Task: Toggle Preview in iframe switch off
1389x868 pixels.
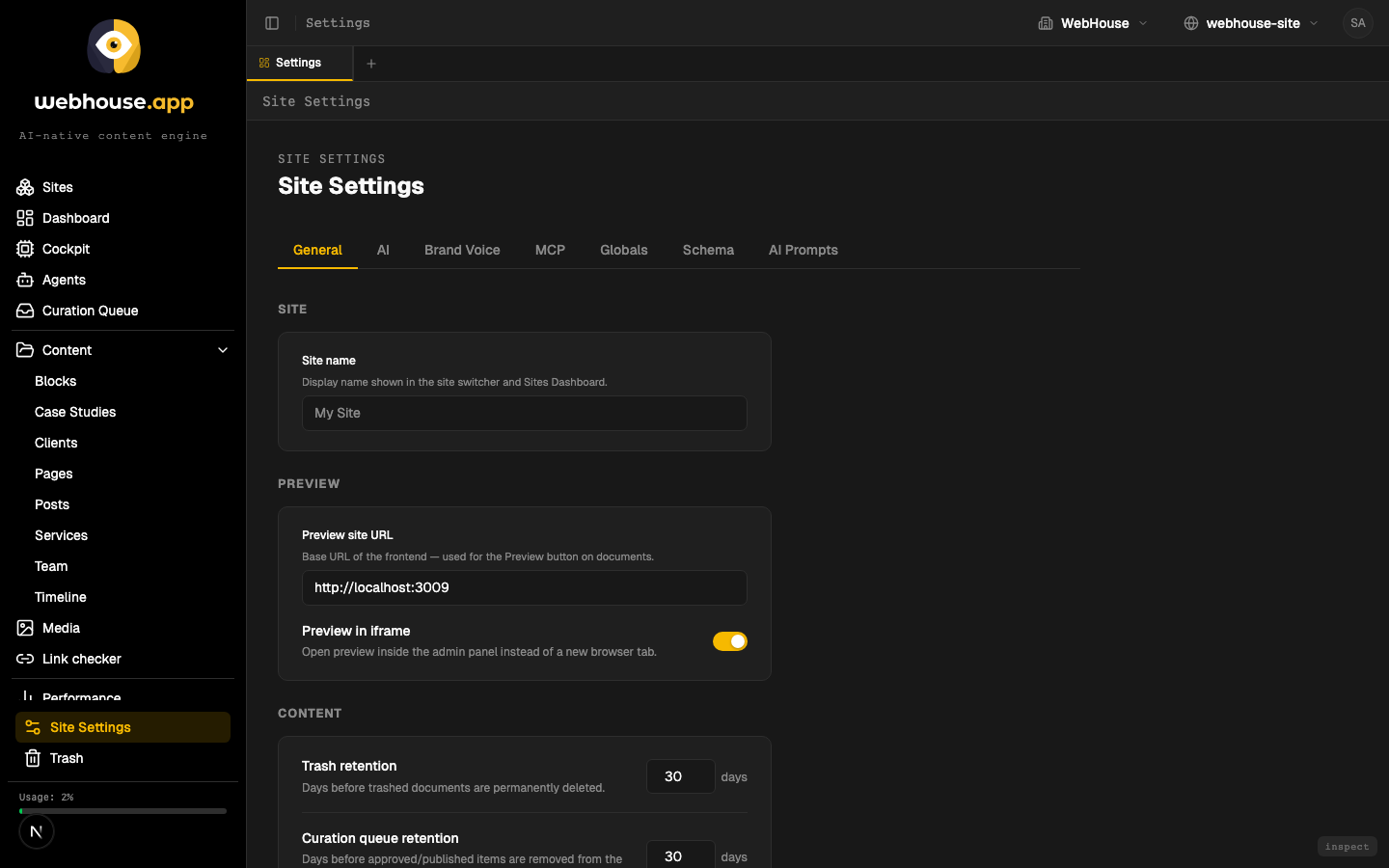Action: [730, 641]
